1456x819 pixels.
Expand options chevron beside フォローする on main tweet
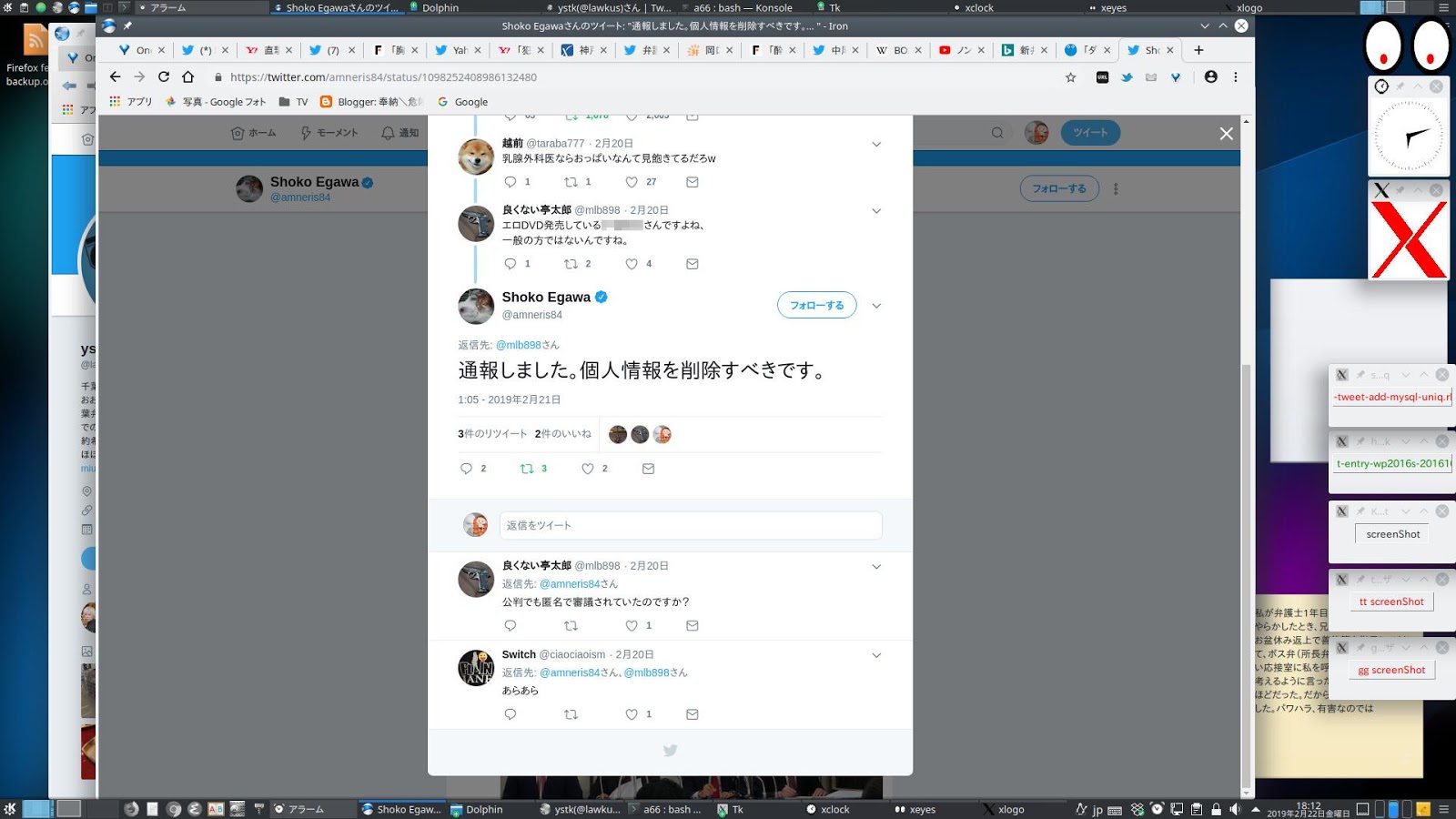pyautogui.click(x=876, y=306)
